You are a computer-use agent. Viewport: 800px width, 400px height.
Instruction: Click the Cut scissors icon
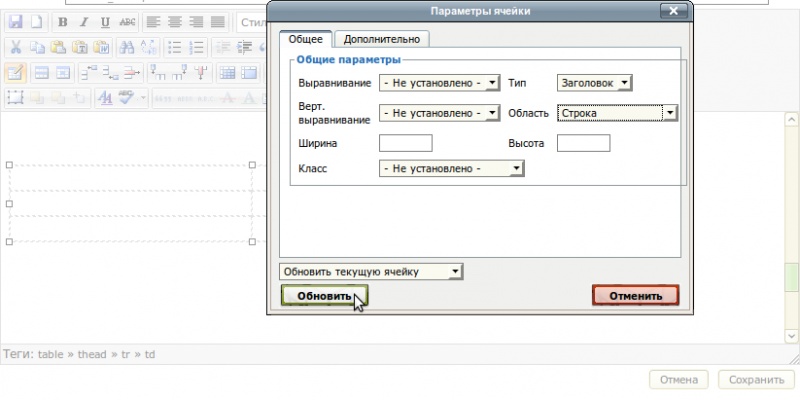pos(16,47)
